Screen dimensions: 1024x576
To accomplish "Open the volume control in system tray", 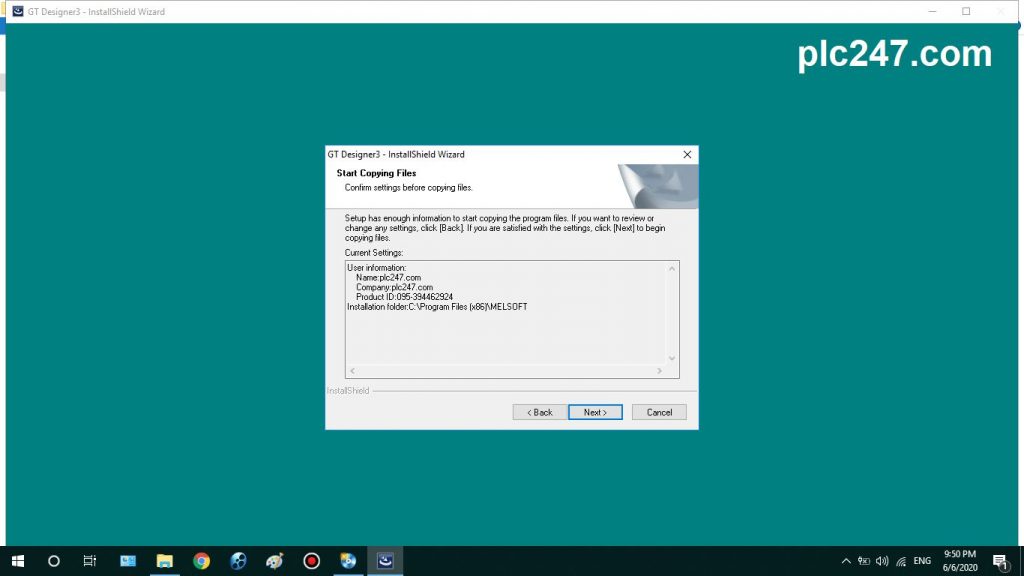I will [882, 561].
